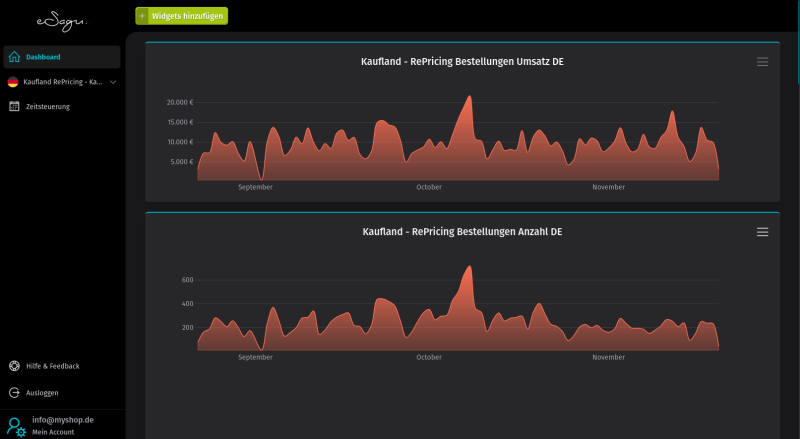Click the Widgets hinzufügen button
Image resolution: width=800 pixels, height=439 pixels.
pos(182,16)
